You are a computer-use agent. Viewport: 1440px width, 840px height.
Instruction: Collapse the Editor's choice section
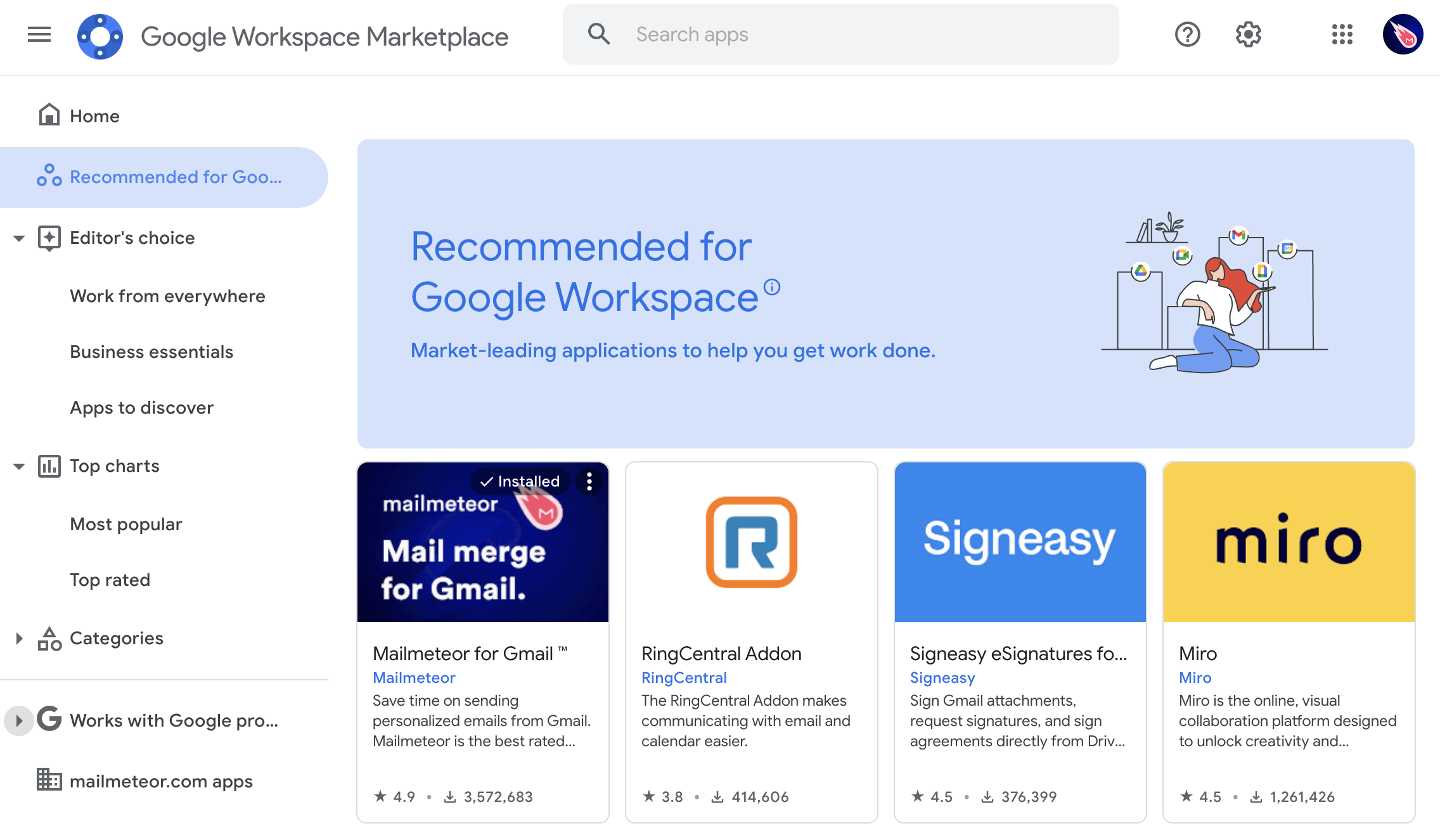tap(19, 238)
